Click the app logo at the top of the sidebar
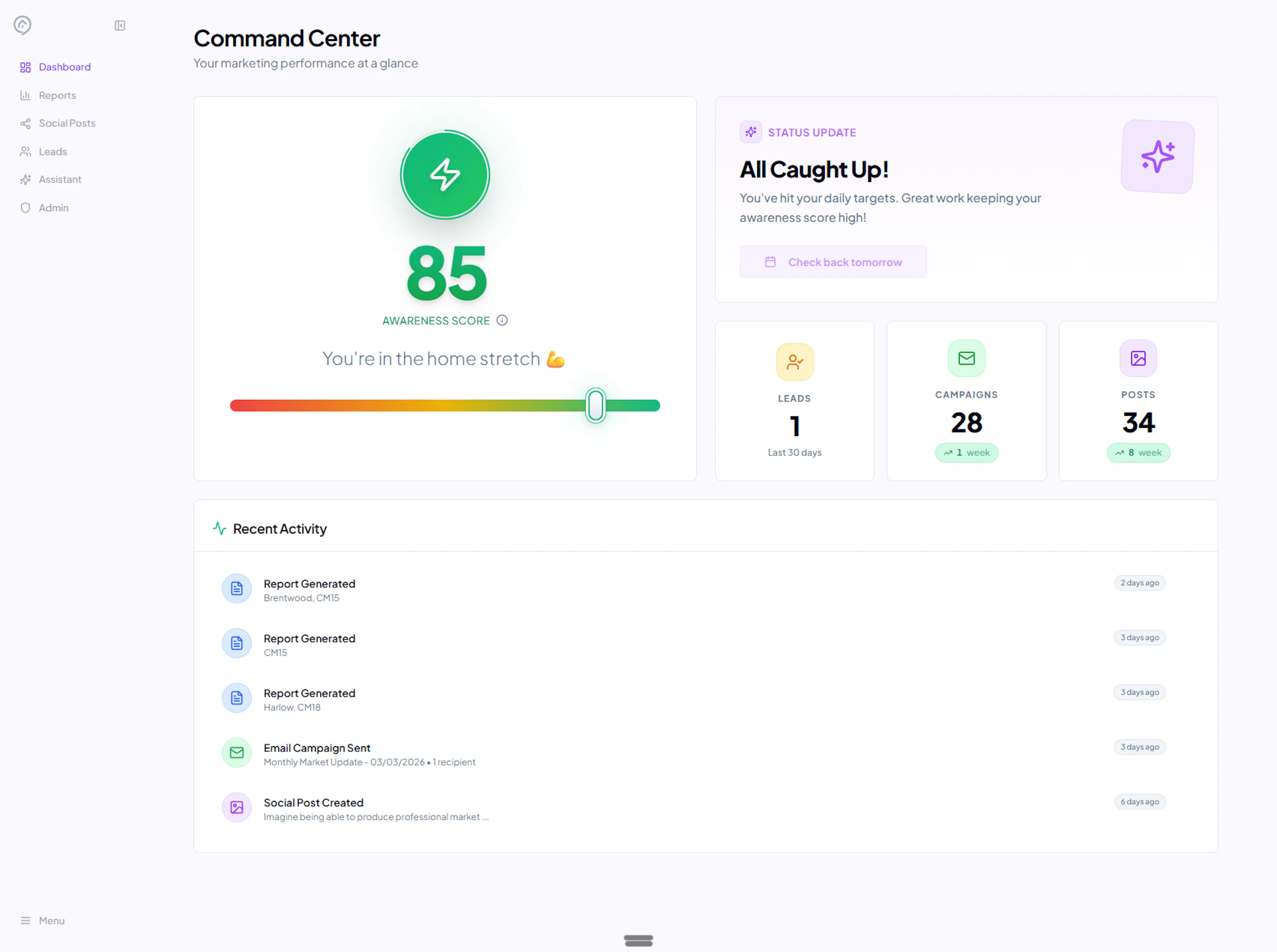Image resolution: width=1277 pixels, height=952 pixels. click(x=23, y=25)
